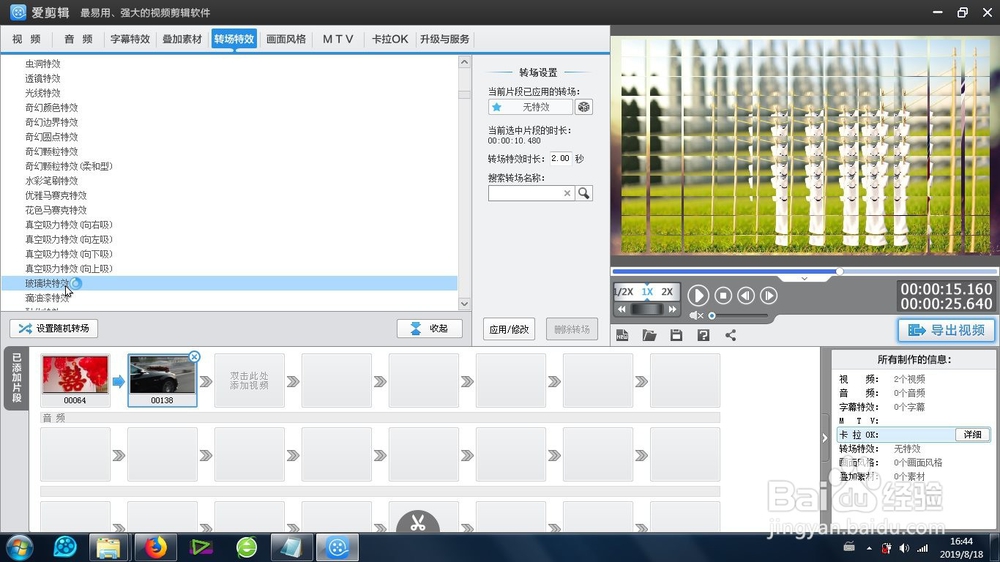
Task: Open the Windows Start button
Action: (19, 547)
